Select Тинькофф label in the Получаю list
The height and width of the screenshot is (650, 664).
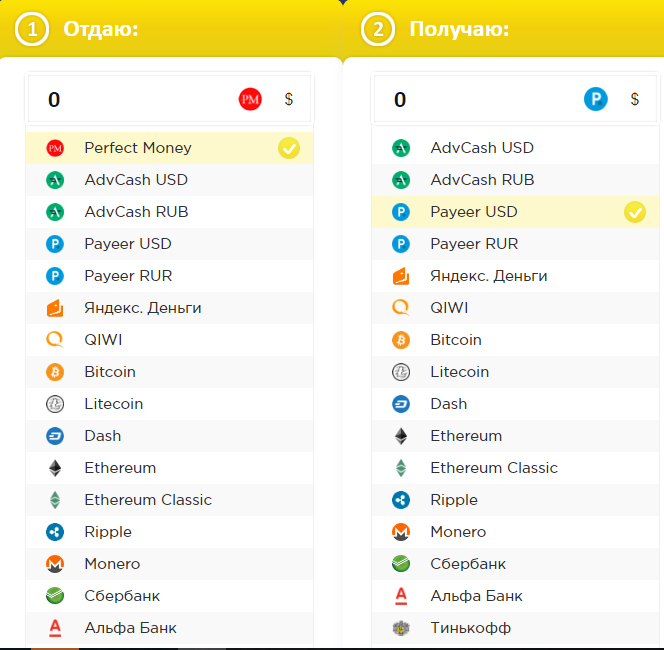point(470,628)
